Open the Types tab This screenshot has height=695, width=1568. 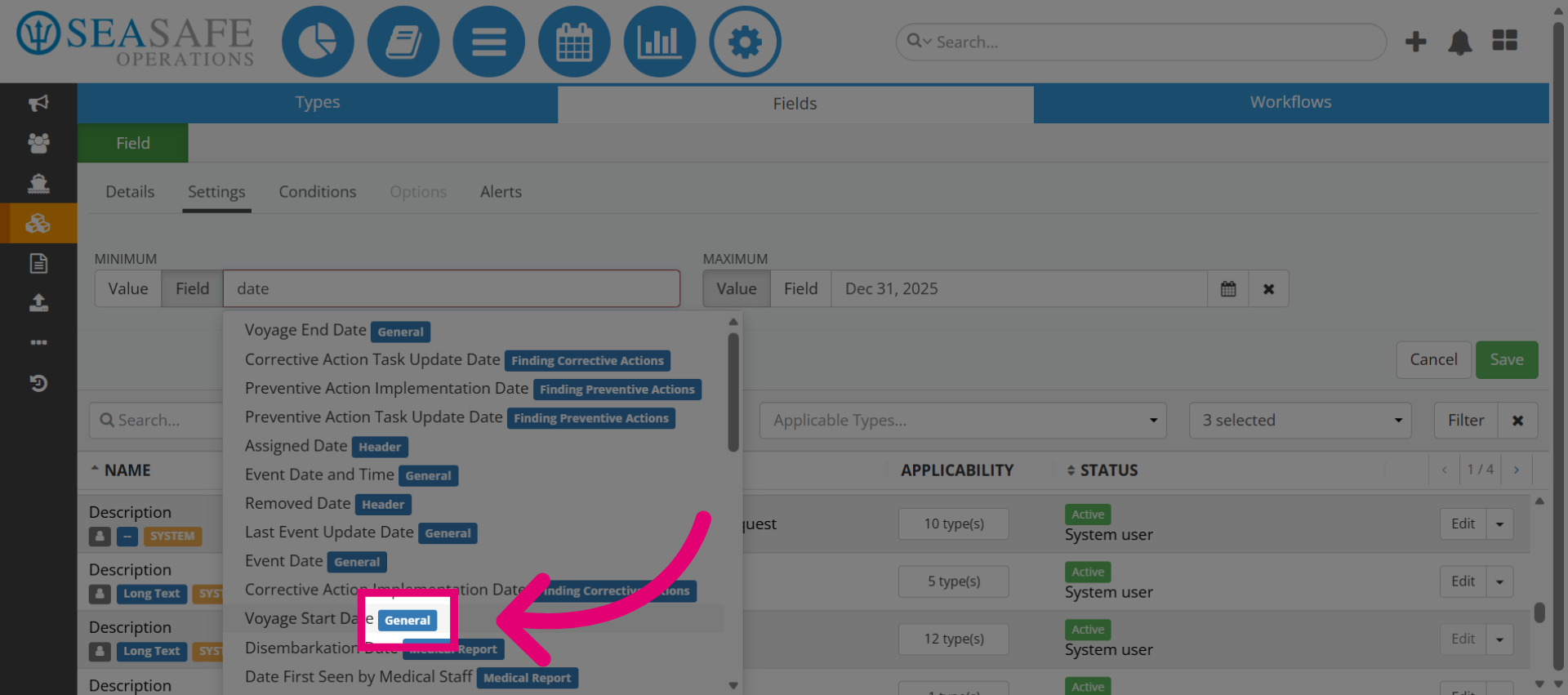[x=318, y=103]
